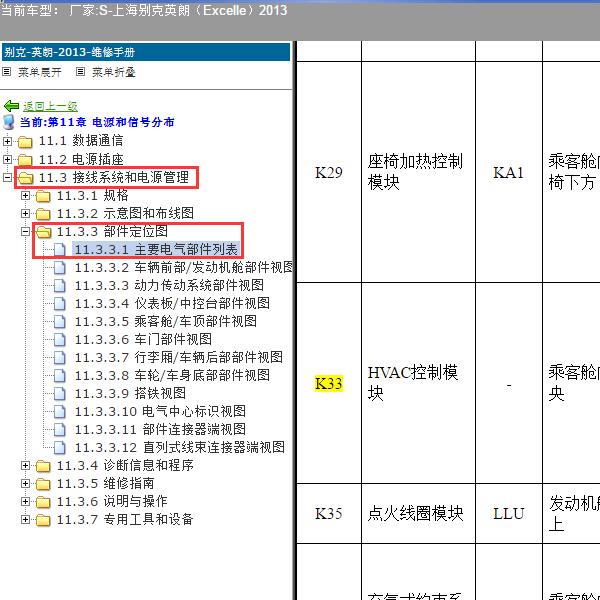Click folder icon of 11.3.4 诊断信息和程序

[43, 466]
